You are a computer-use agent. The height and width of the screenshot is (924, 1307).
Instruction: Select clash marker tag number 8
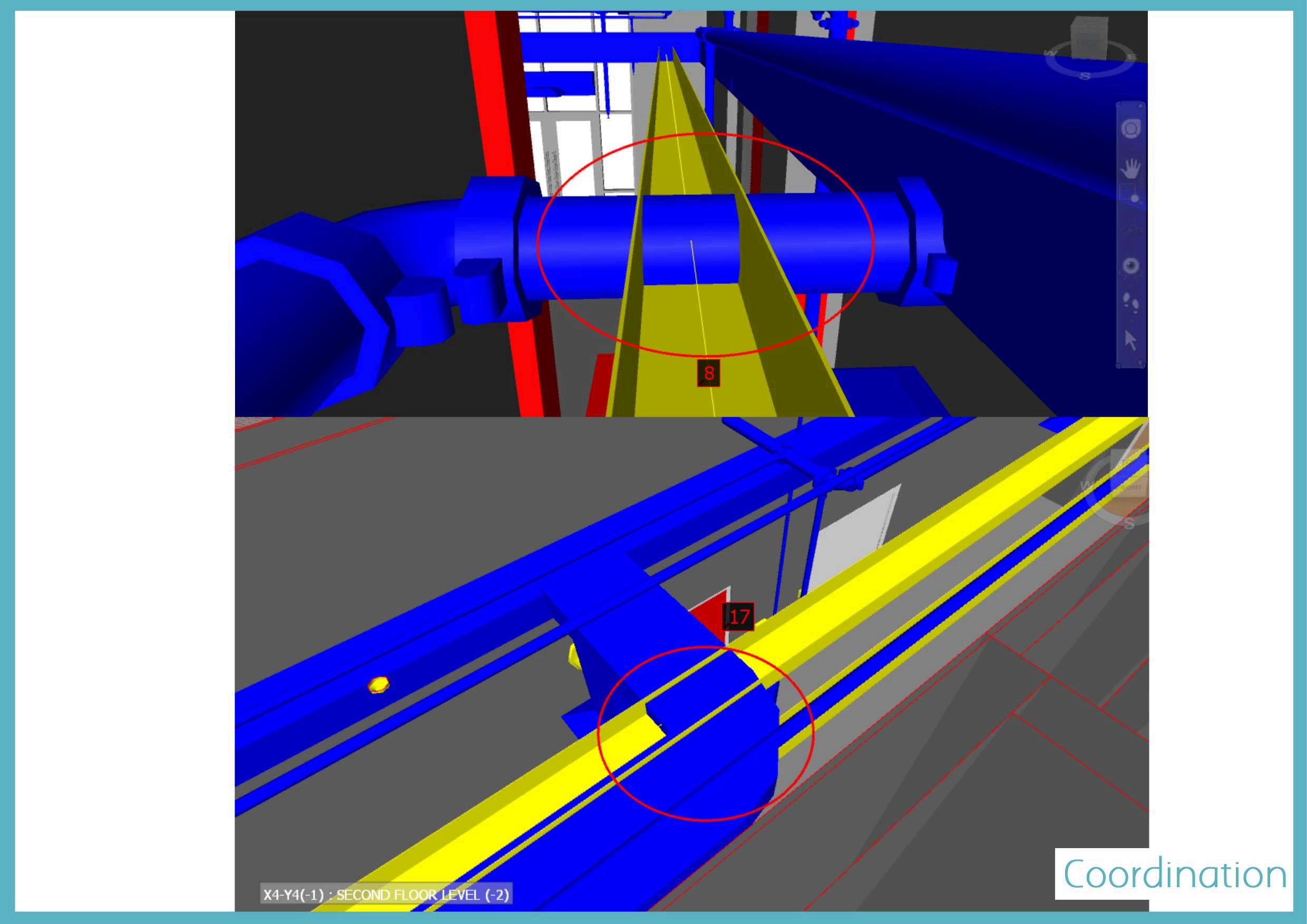709,373
